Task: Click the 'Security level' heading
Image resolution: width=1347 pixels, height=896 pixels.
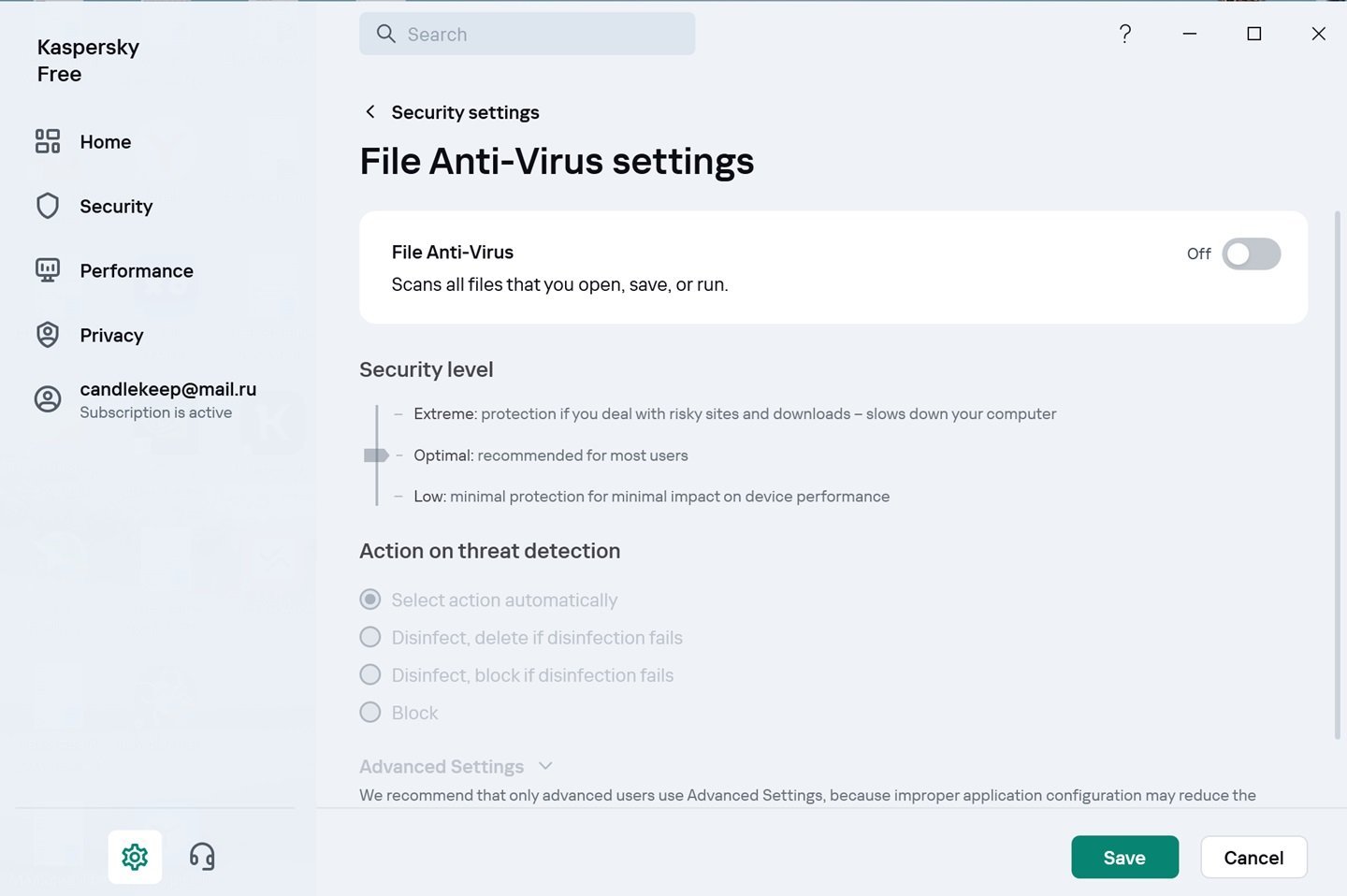Action: (426, 369)
